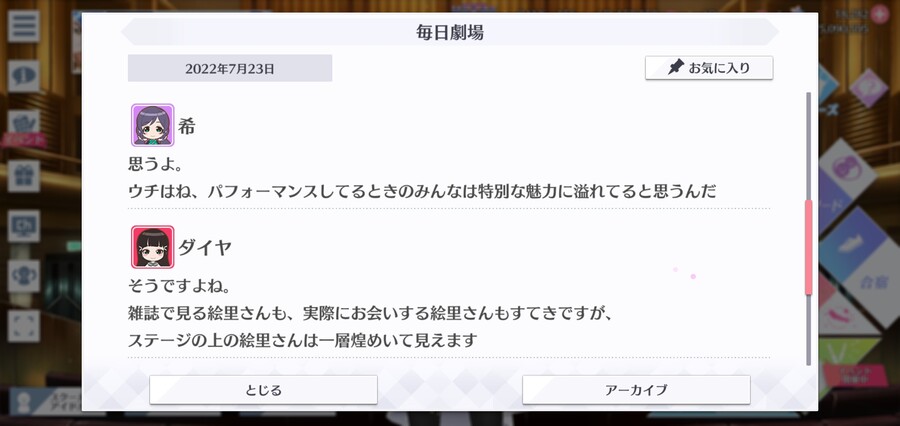Screen dimensions: 900x426
Task: Tap 希's character avatar
Action: pos(152,125)
